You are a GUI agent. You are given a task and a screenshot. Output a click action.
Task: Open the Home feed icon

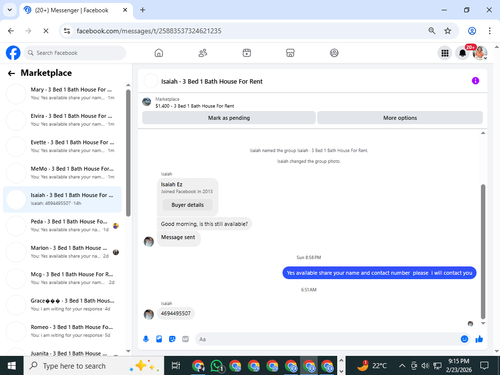[x=159, y=53]
